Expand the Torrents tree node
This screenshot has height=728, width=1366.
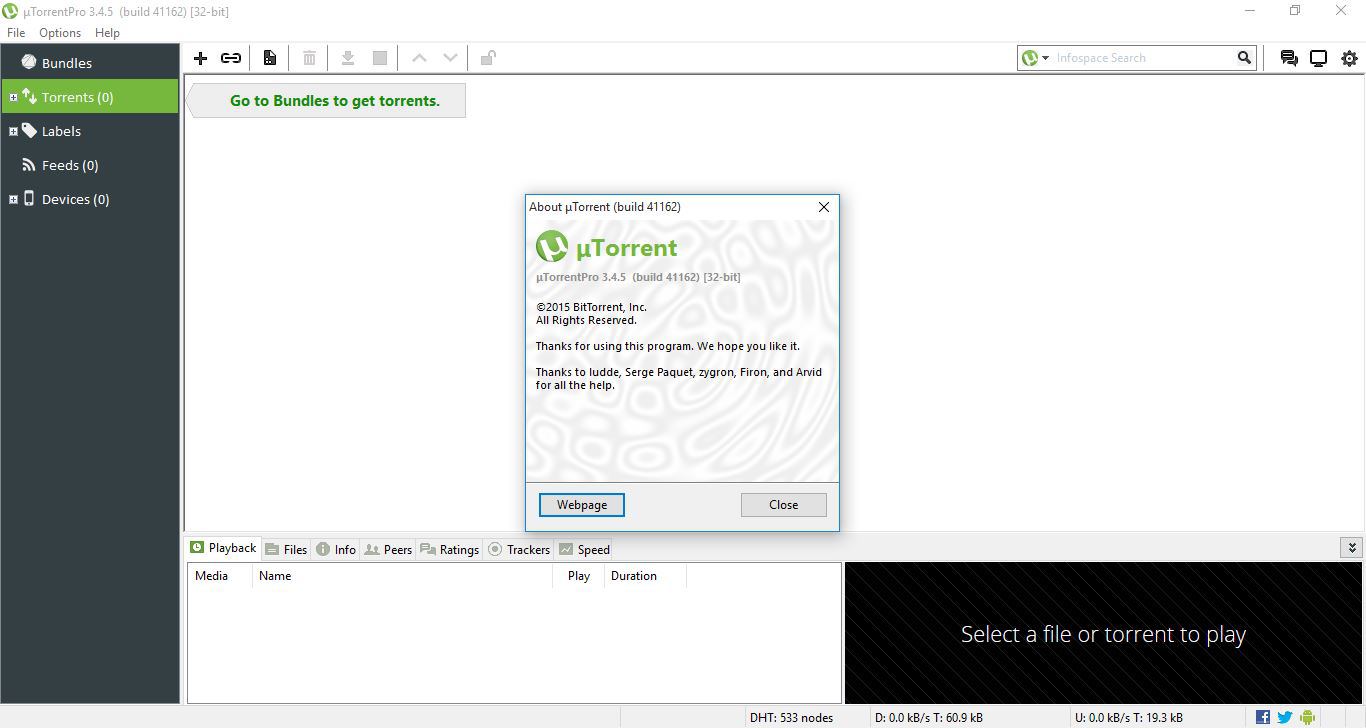point(13,97)
